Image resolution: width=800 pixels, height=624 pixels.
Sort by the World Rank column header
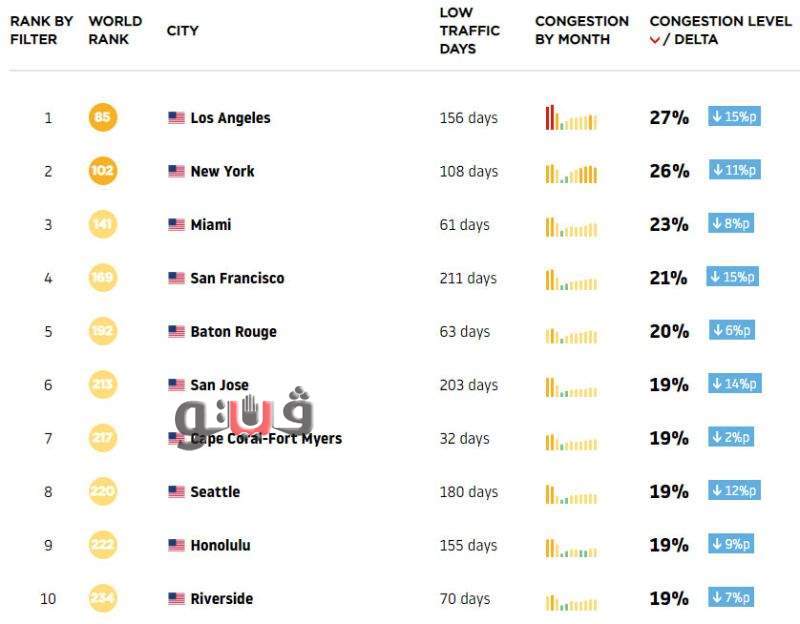coord(115,30)
